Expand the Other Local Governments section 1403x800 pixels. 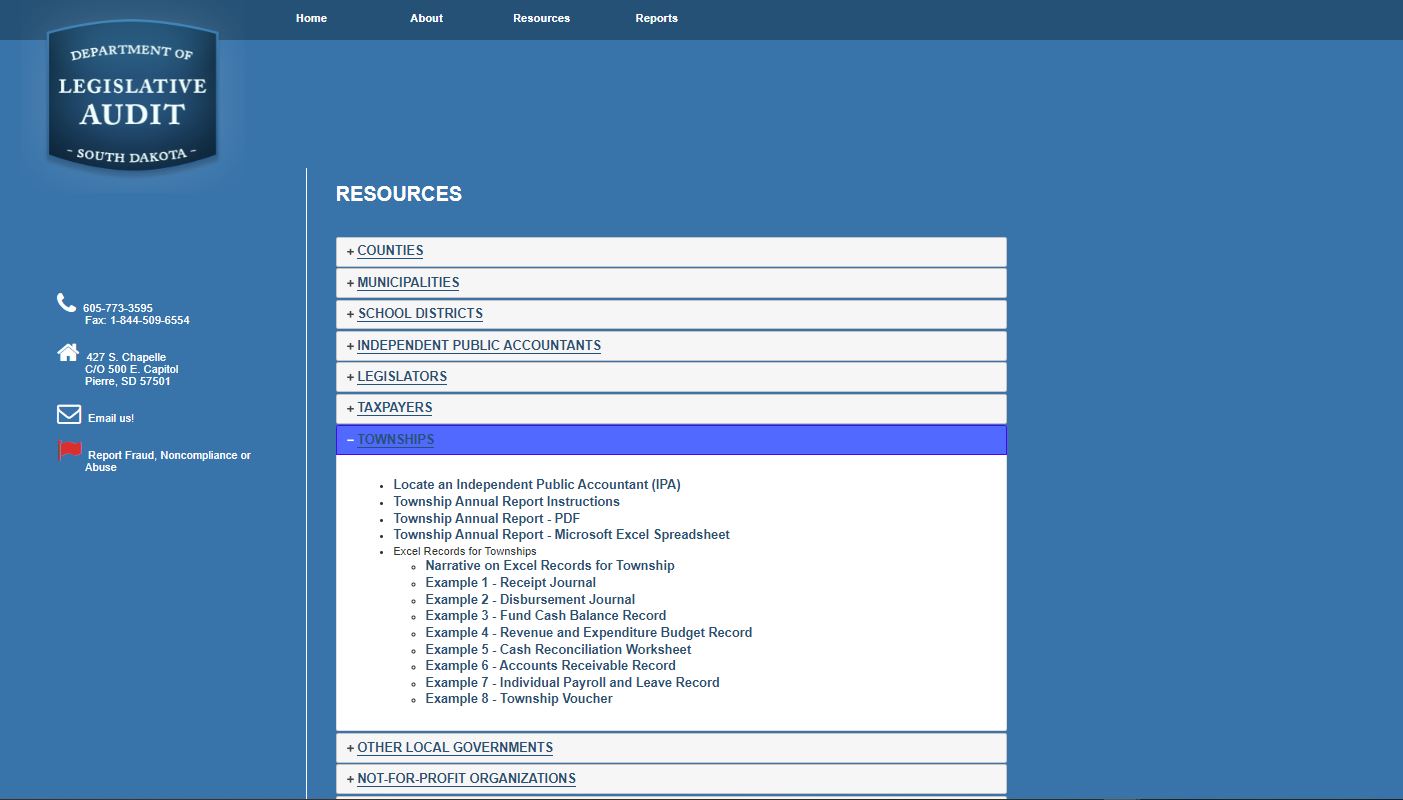point(455,748)
